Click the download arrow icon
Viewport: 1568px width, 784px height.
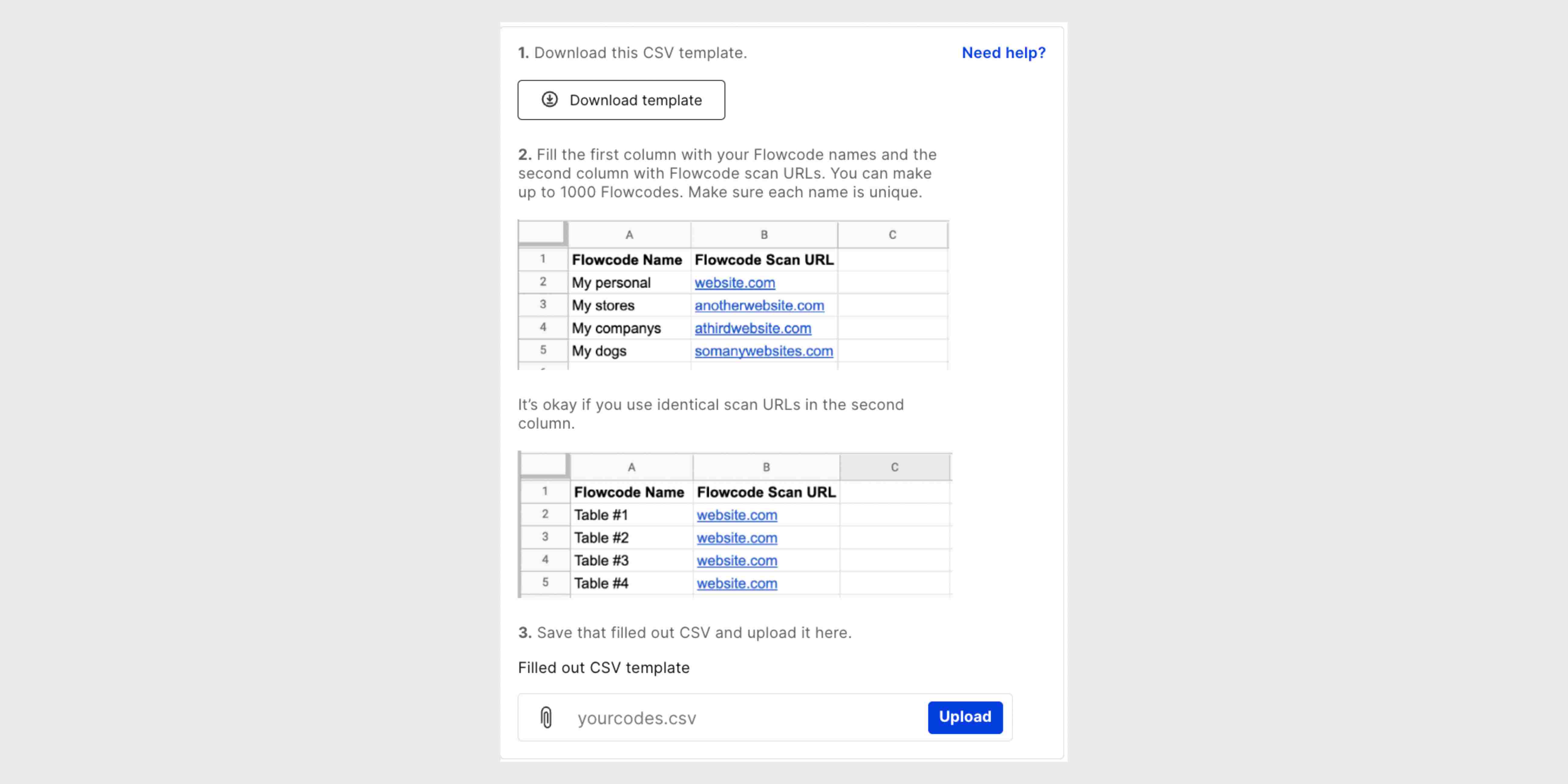(x=550, y=99)
